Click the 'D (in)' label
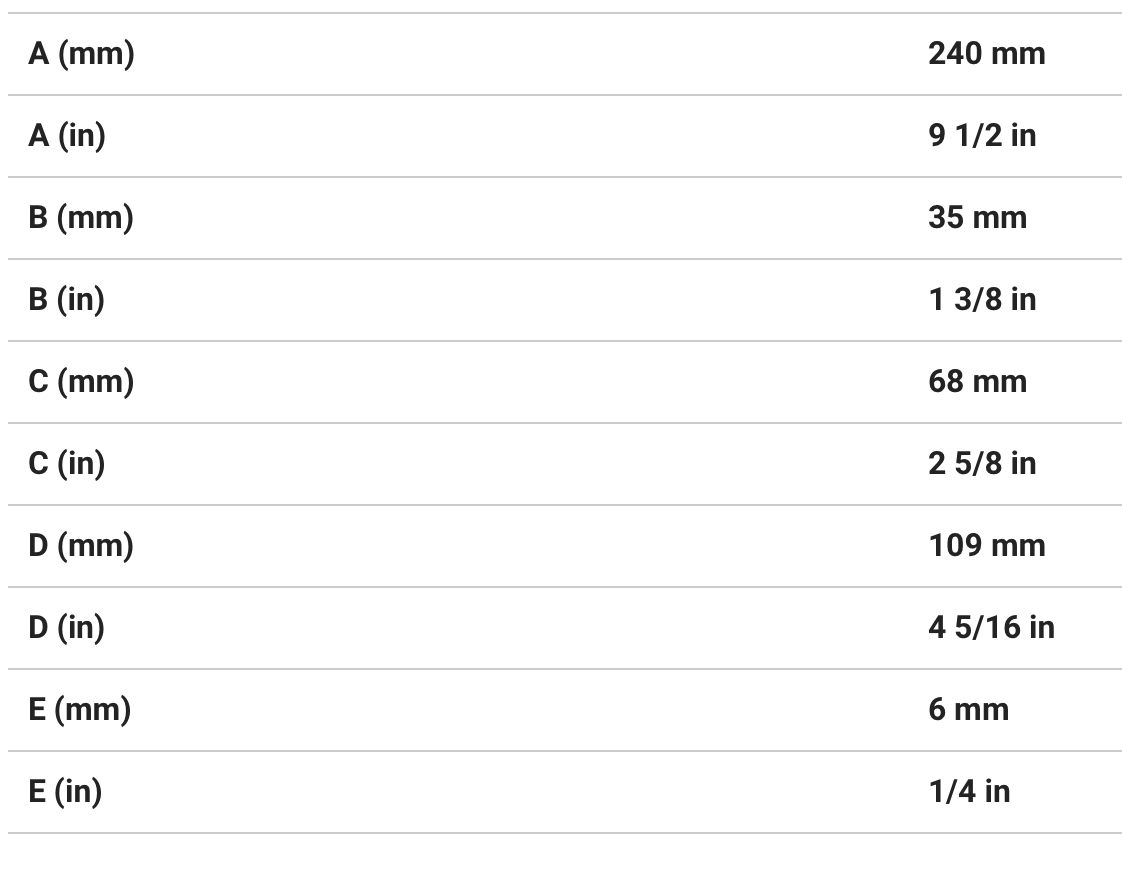 tap(67, 628)
